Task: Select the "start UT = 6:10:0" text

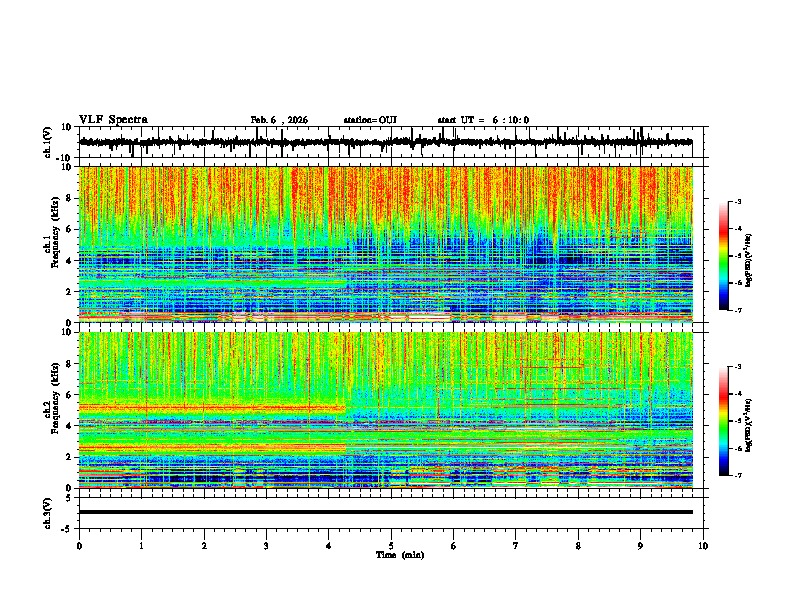Action: 483,120
